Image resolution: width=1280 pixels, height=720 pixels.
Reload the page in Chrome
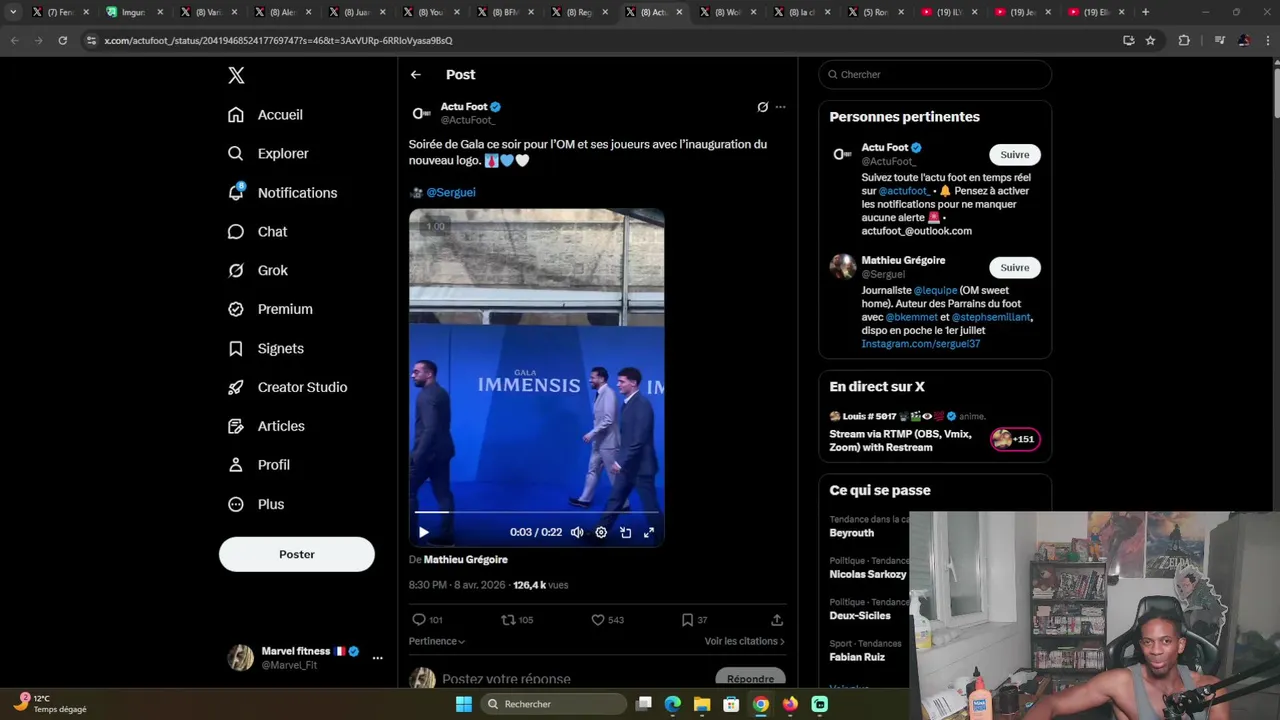click(62, 41)
